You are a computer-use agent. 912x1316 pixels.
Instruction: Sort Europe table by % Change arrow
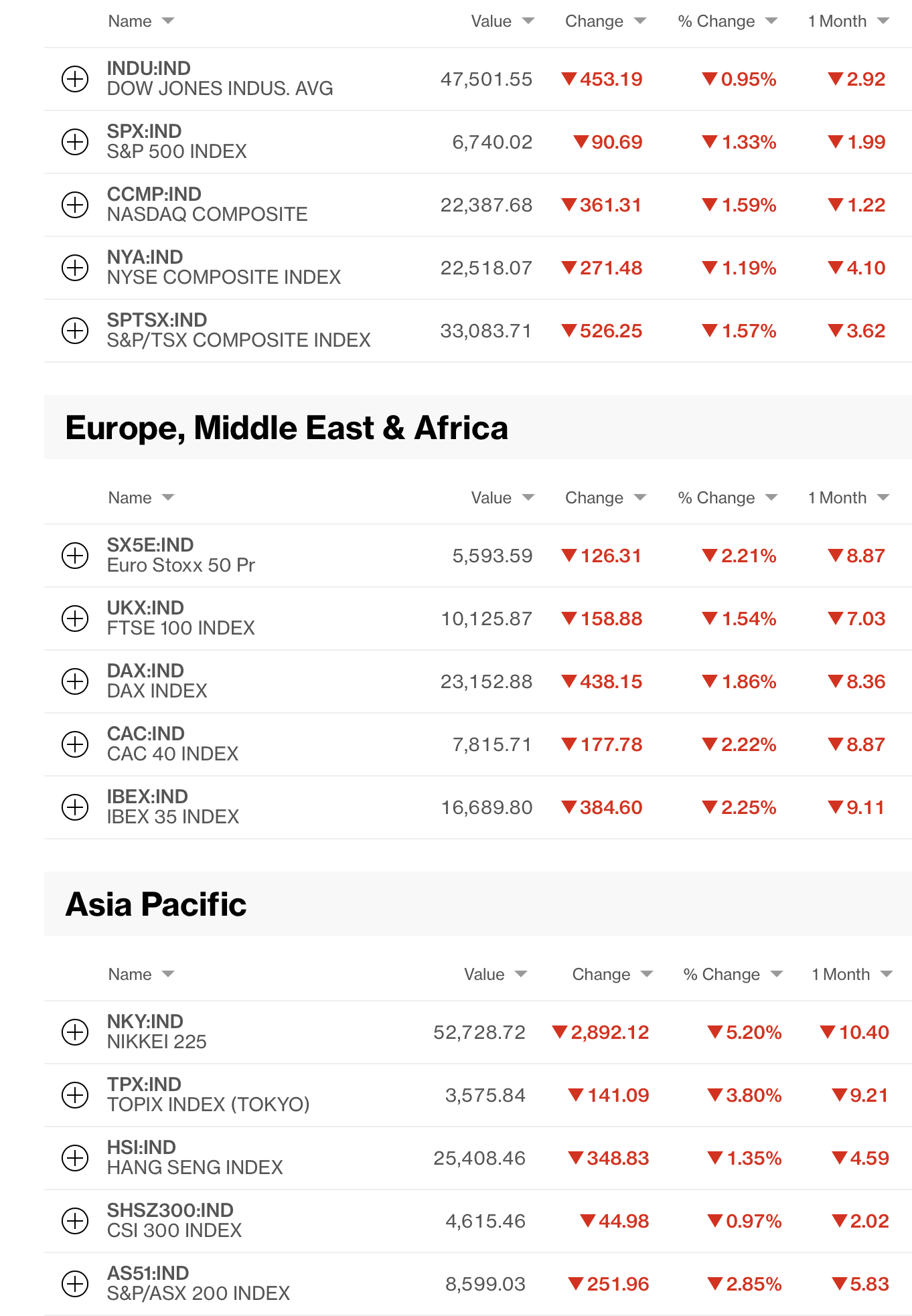pos(771,497)
